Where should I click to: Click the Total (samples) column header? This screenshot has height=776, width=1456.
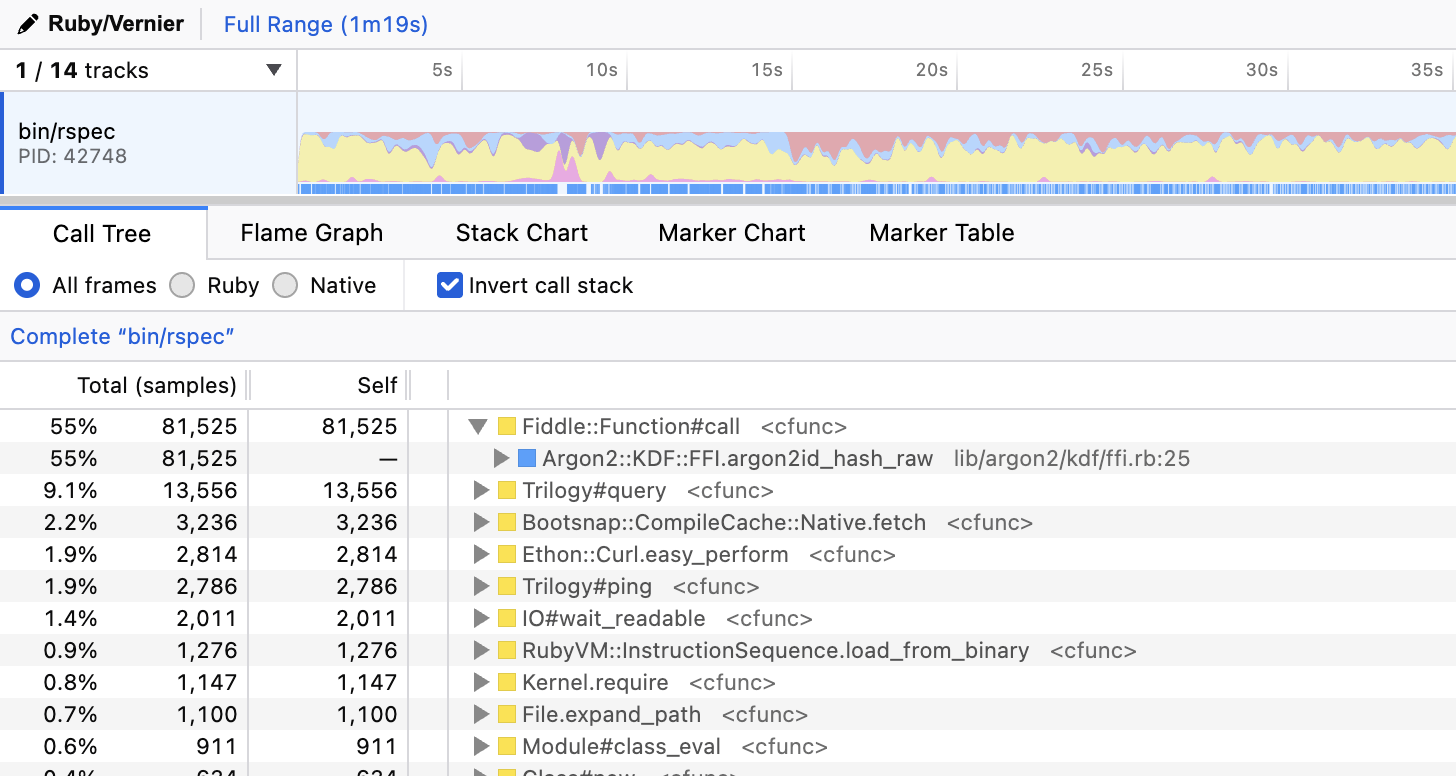click(x=157, y=385)
